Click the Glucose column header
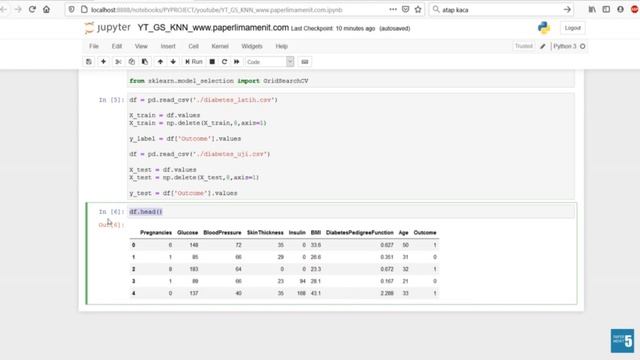This screenshot has height=360, width=640. click(x=187, y=233)
